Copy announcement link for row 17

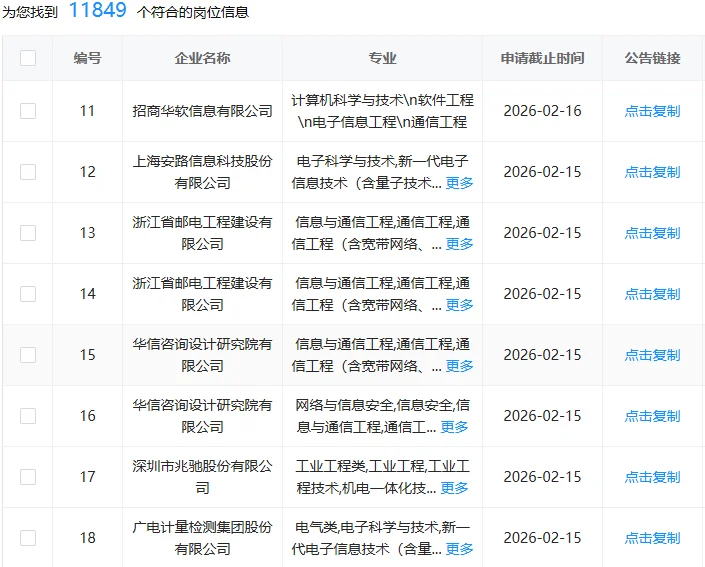click(x=652, y=477)
